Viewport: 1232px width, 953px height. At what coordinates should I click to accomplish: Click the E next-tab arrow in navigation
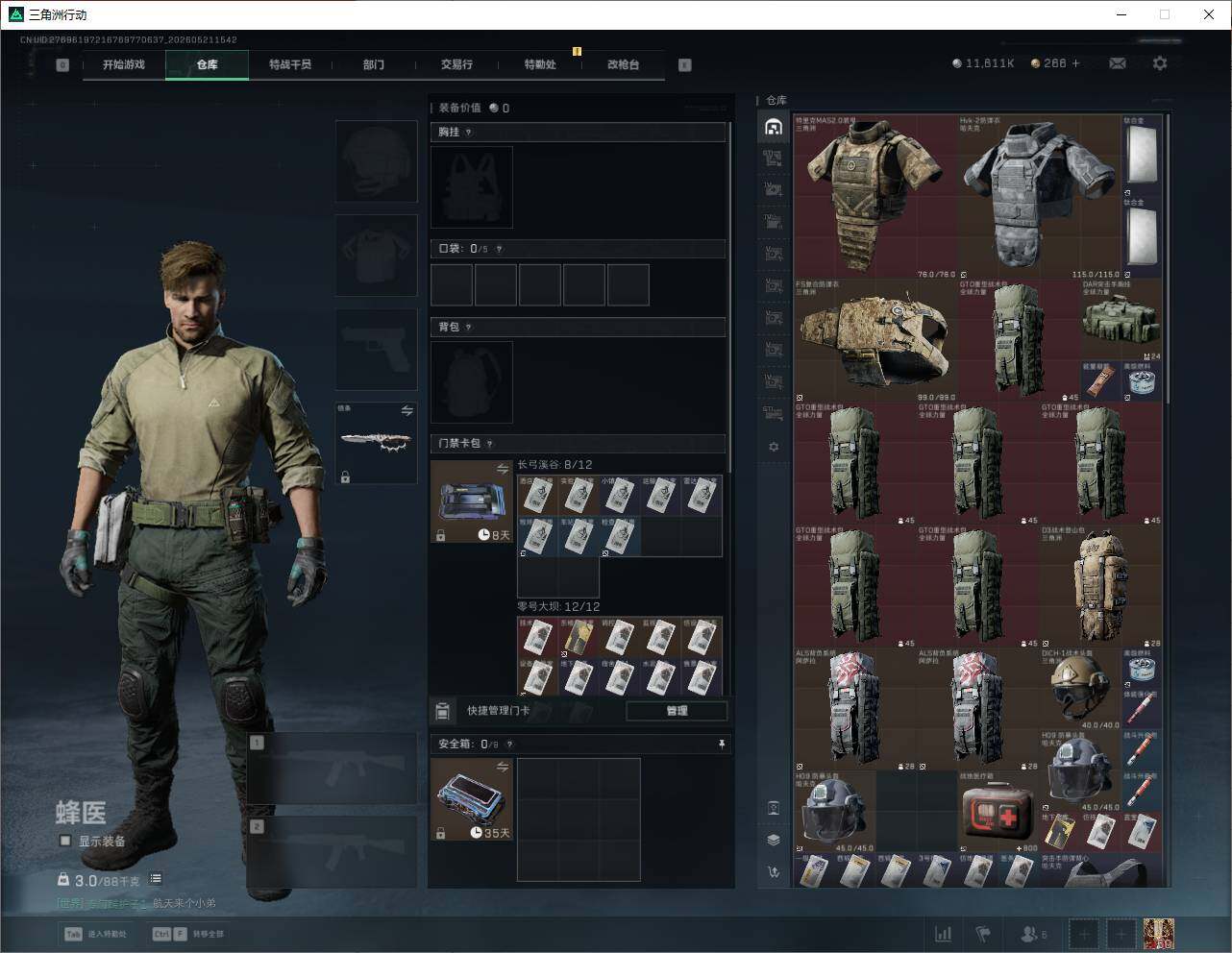(685, 65)
